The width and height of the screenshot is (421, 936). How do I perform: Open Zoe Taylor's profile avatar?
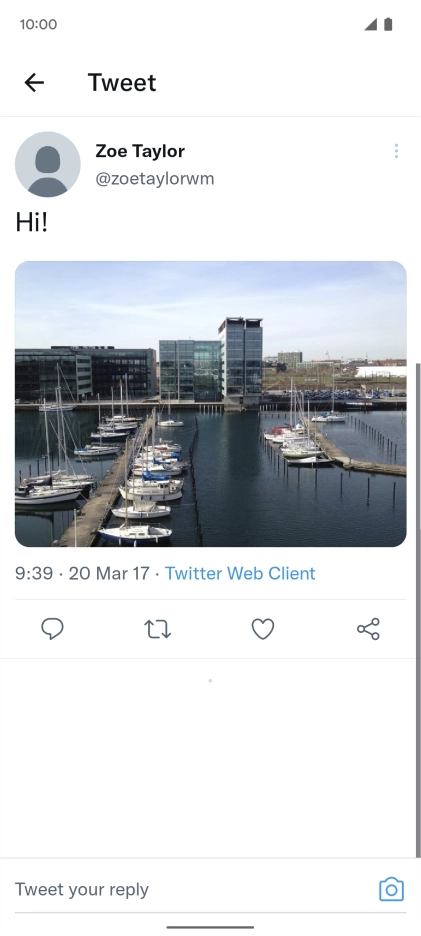click(48, 164)
